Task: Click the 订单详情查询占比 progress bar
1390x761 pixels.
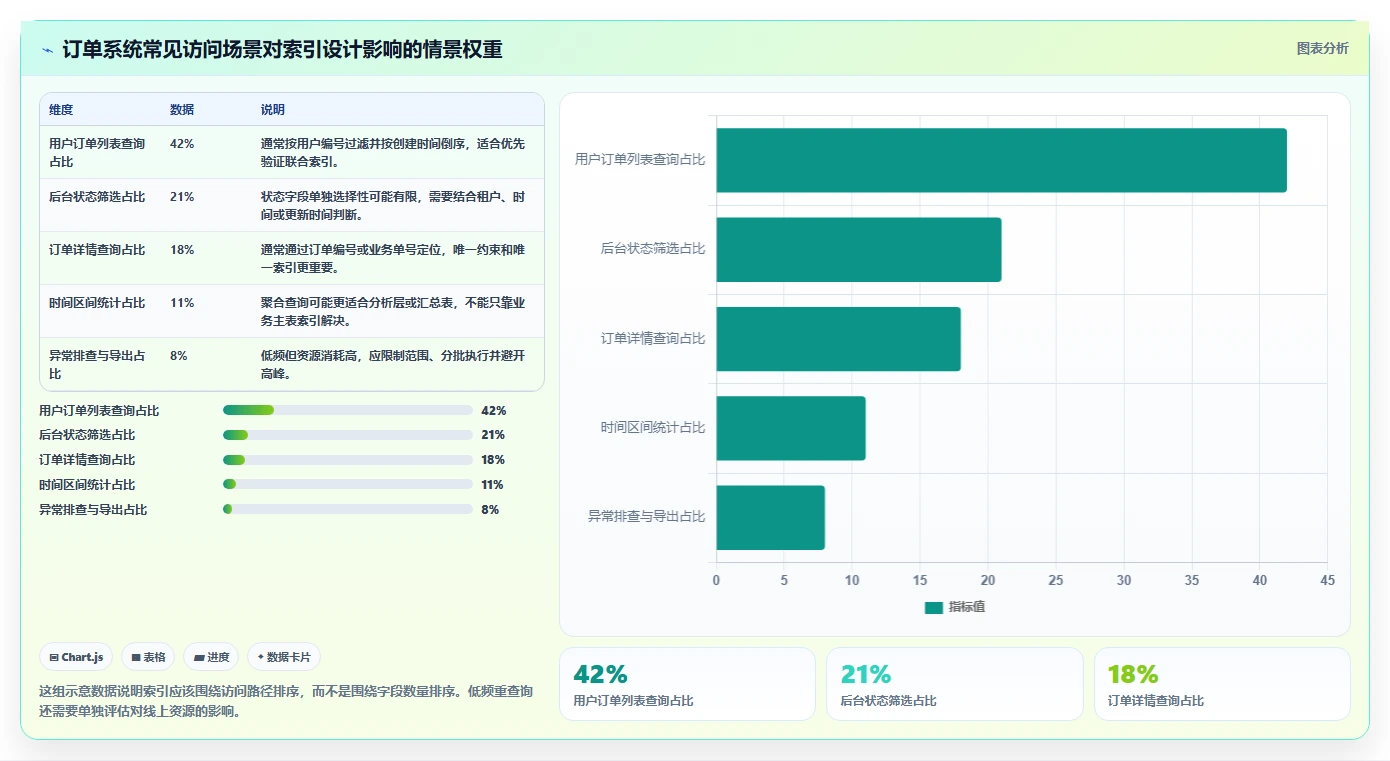Action: [x=348, y=460]
